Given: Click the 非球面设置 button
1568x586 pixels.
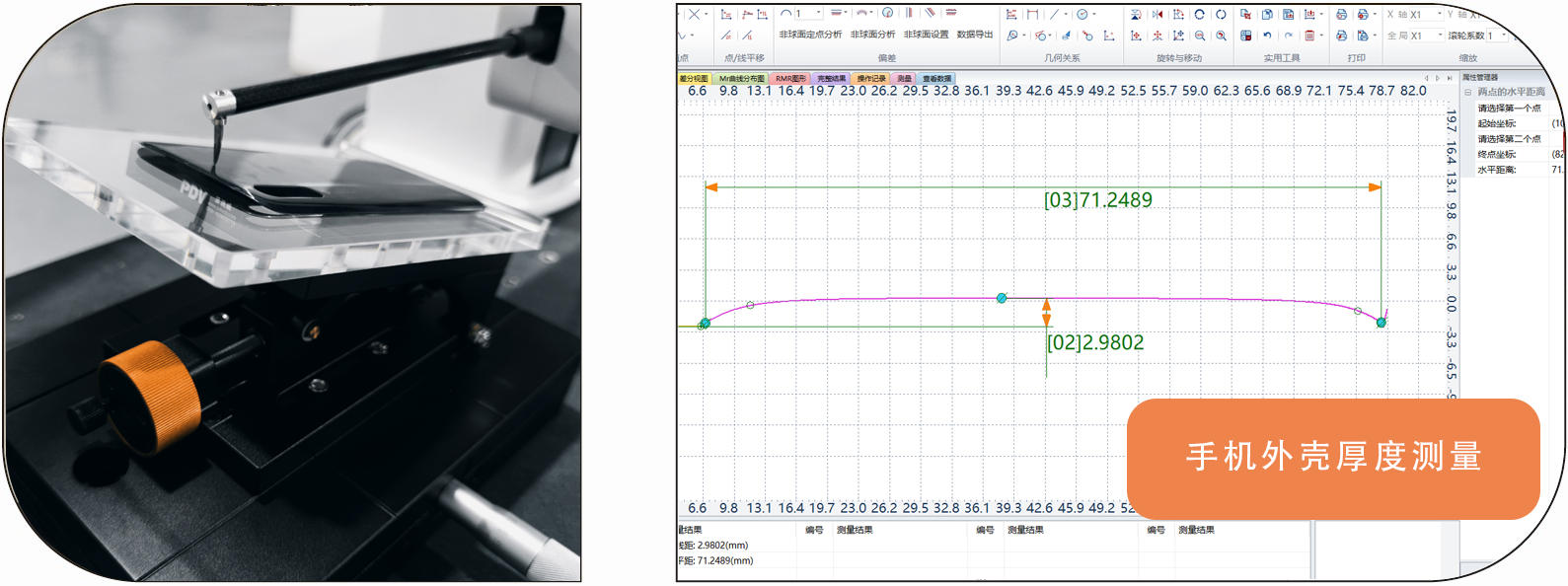Looking at the screenshot, I should click(926, 35).
